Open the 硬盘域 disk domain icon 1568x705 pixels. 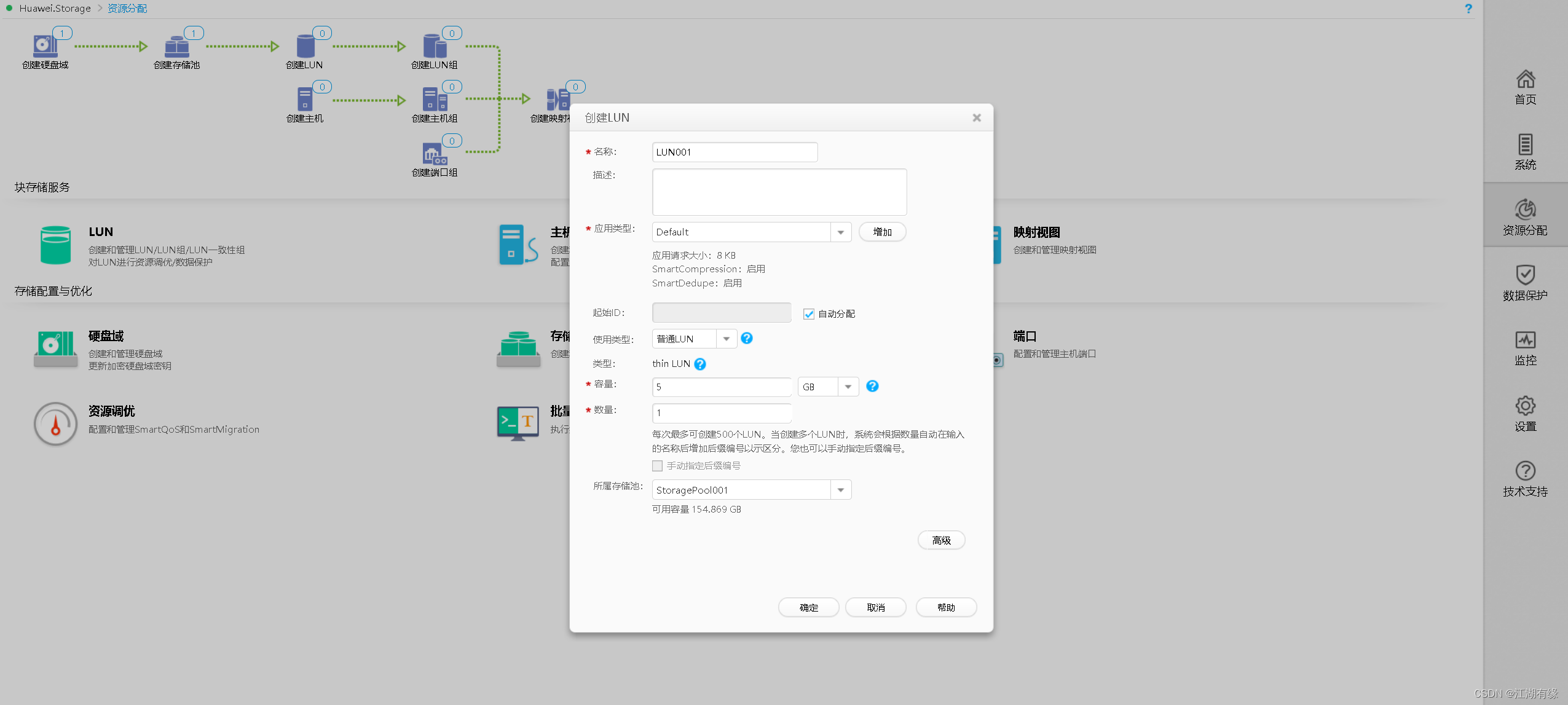tap(55, 349)
